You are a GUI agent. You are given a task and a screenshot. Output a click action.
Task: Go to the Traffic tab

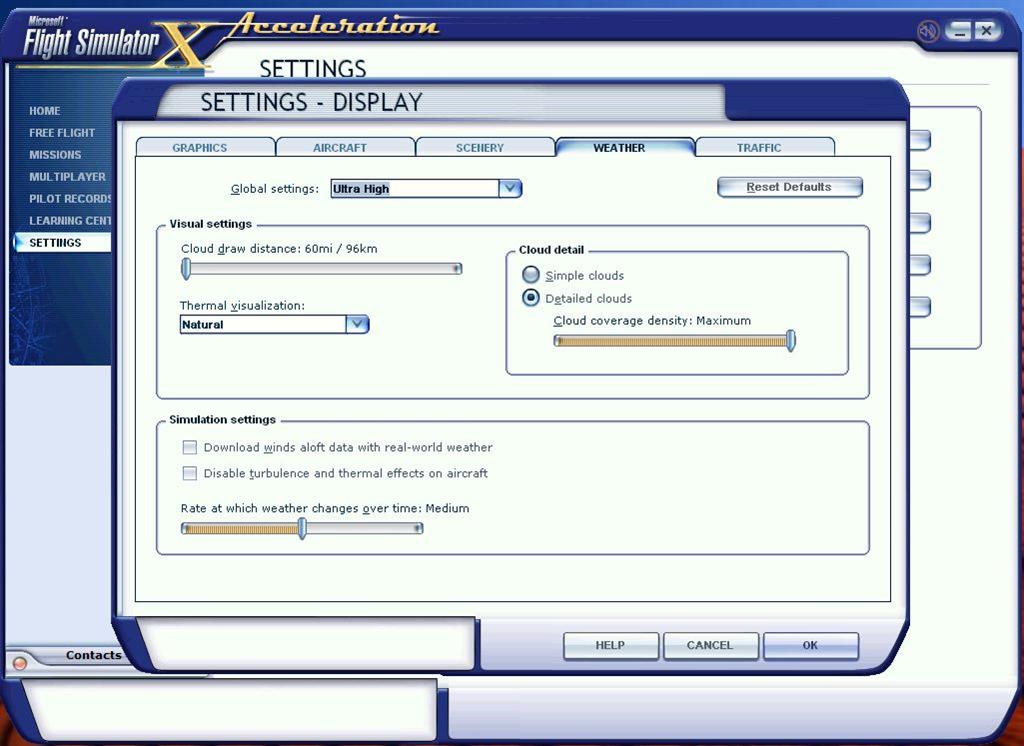[759, 148]
